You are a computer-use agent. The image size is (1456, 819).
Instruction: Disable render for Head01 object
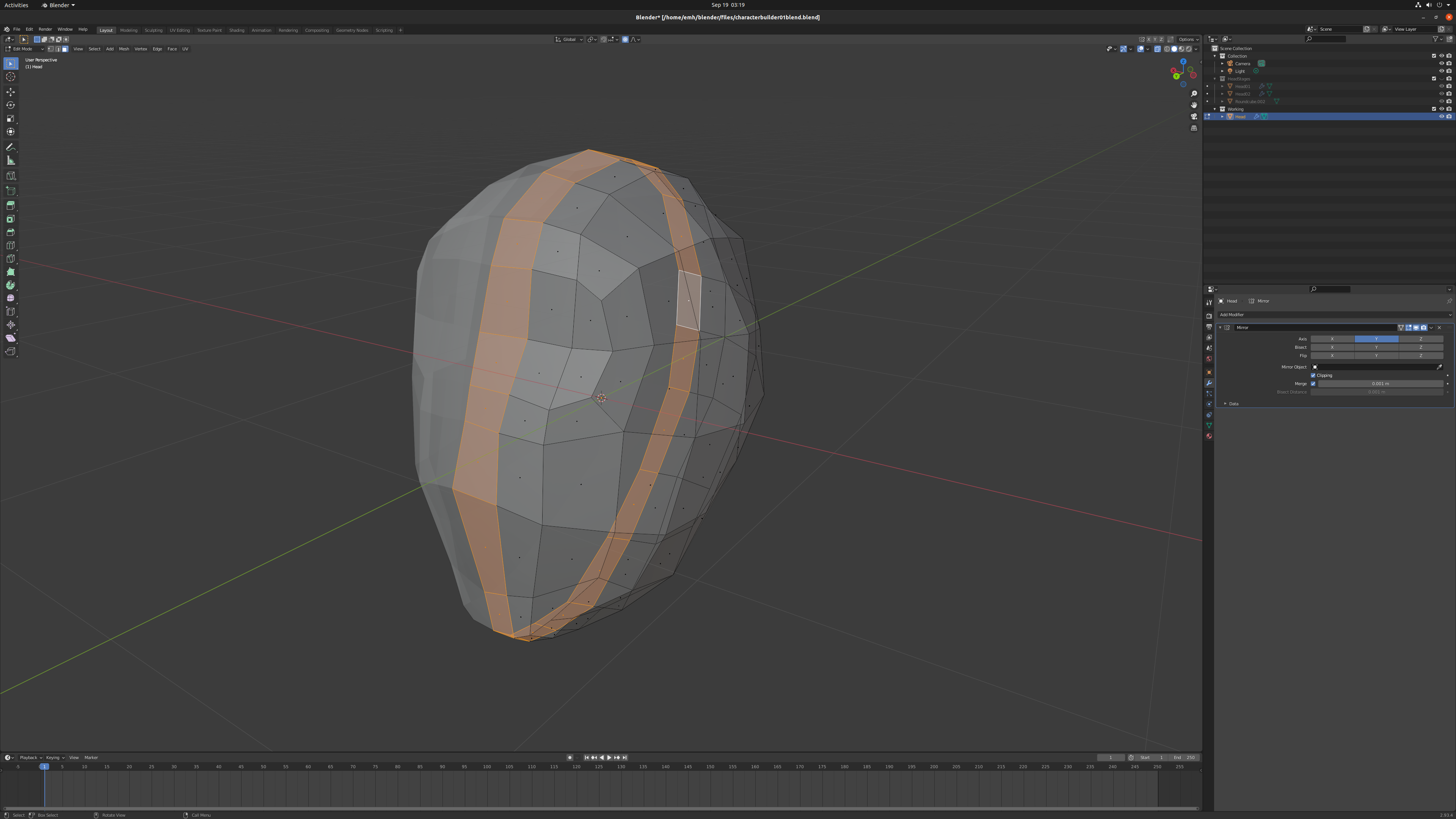tap(1449, 86)
